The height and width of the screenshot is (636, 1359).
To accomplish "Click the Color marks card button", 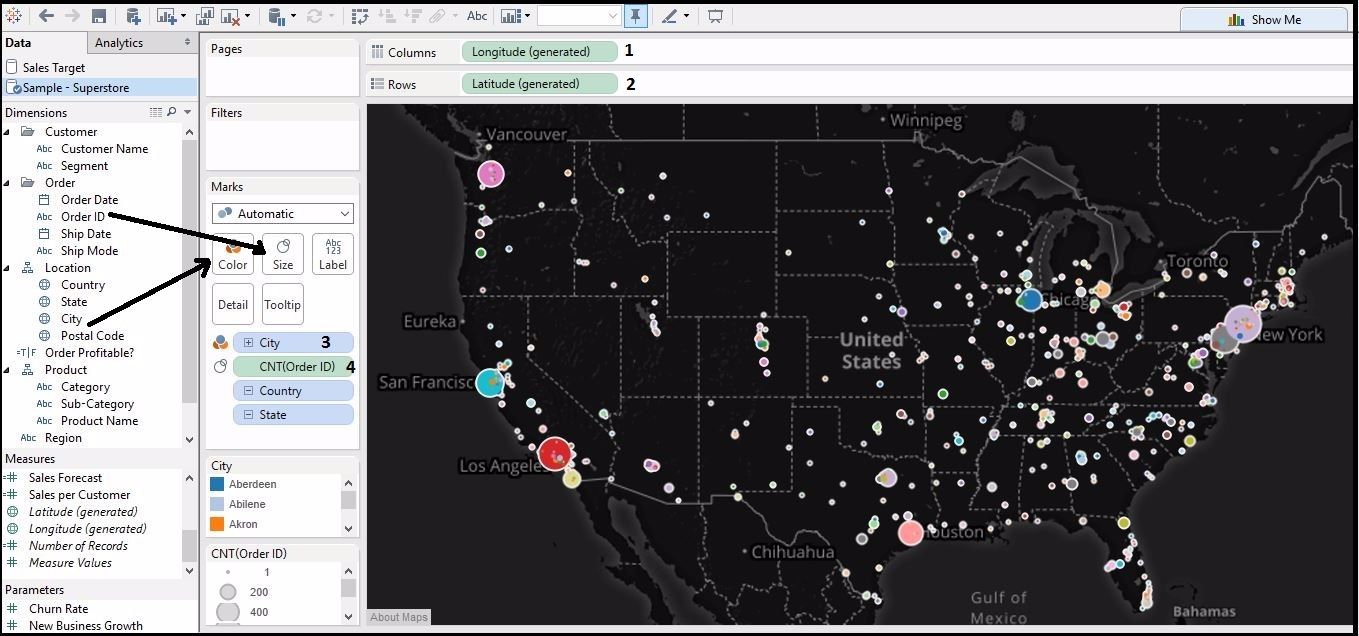I will coord(232,254).
